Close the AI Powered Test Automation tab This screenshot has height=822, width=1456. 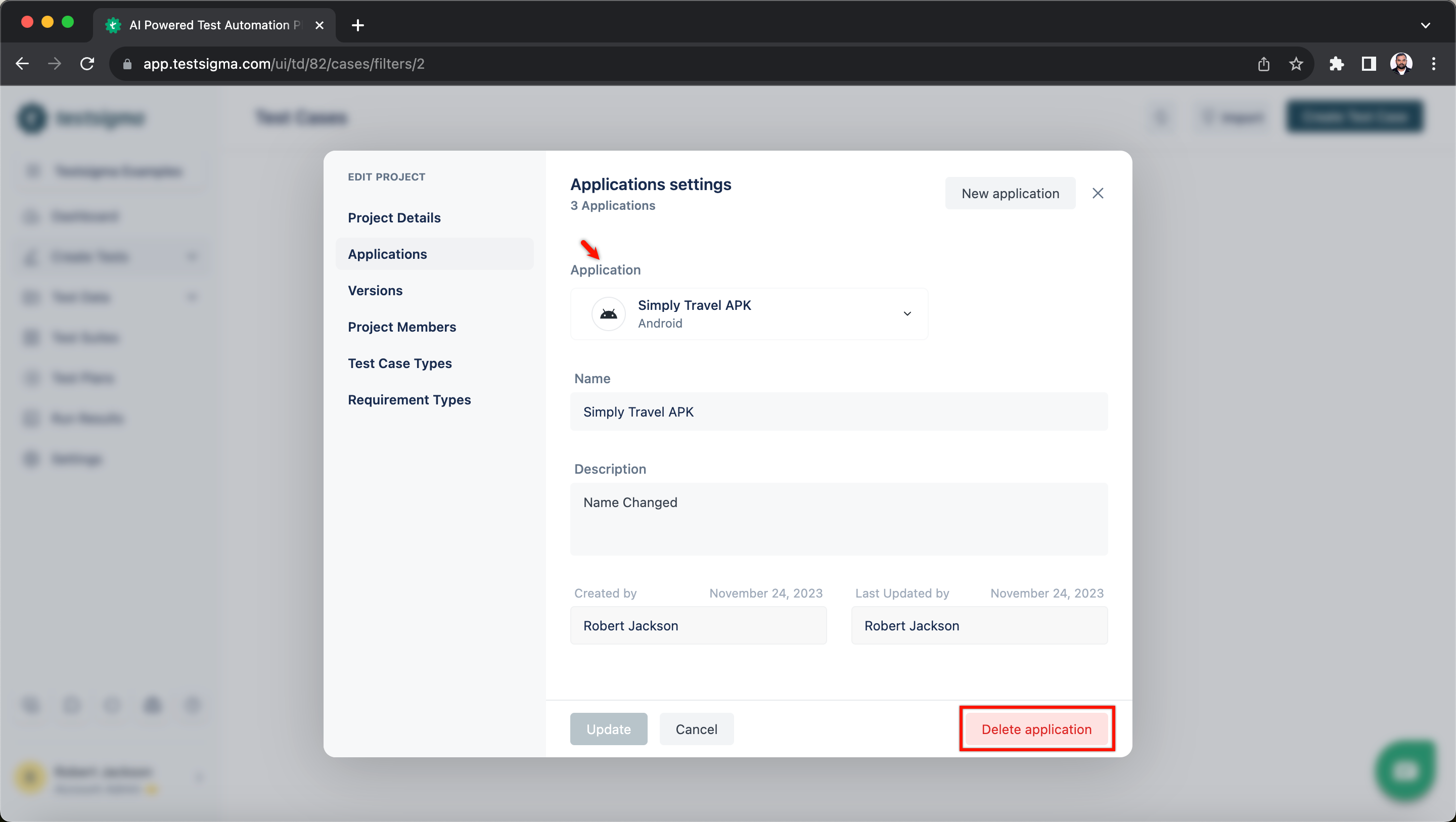pyautogui.click(x=320, y=25)
